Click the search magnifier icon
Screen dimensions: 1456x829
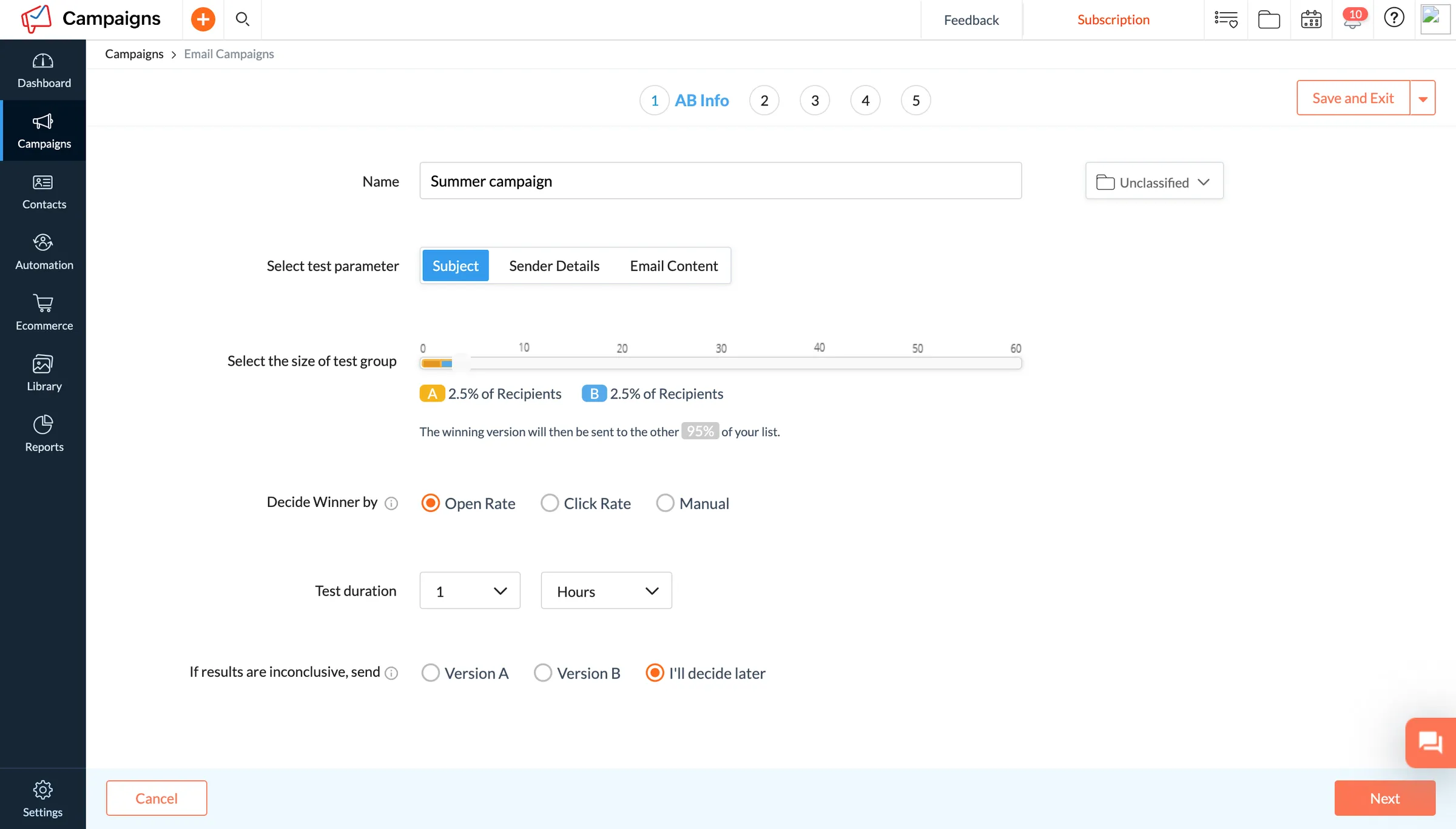click(x=242, y=19)
